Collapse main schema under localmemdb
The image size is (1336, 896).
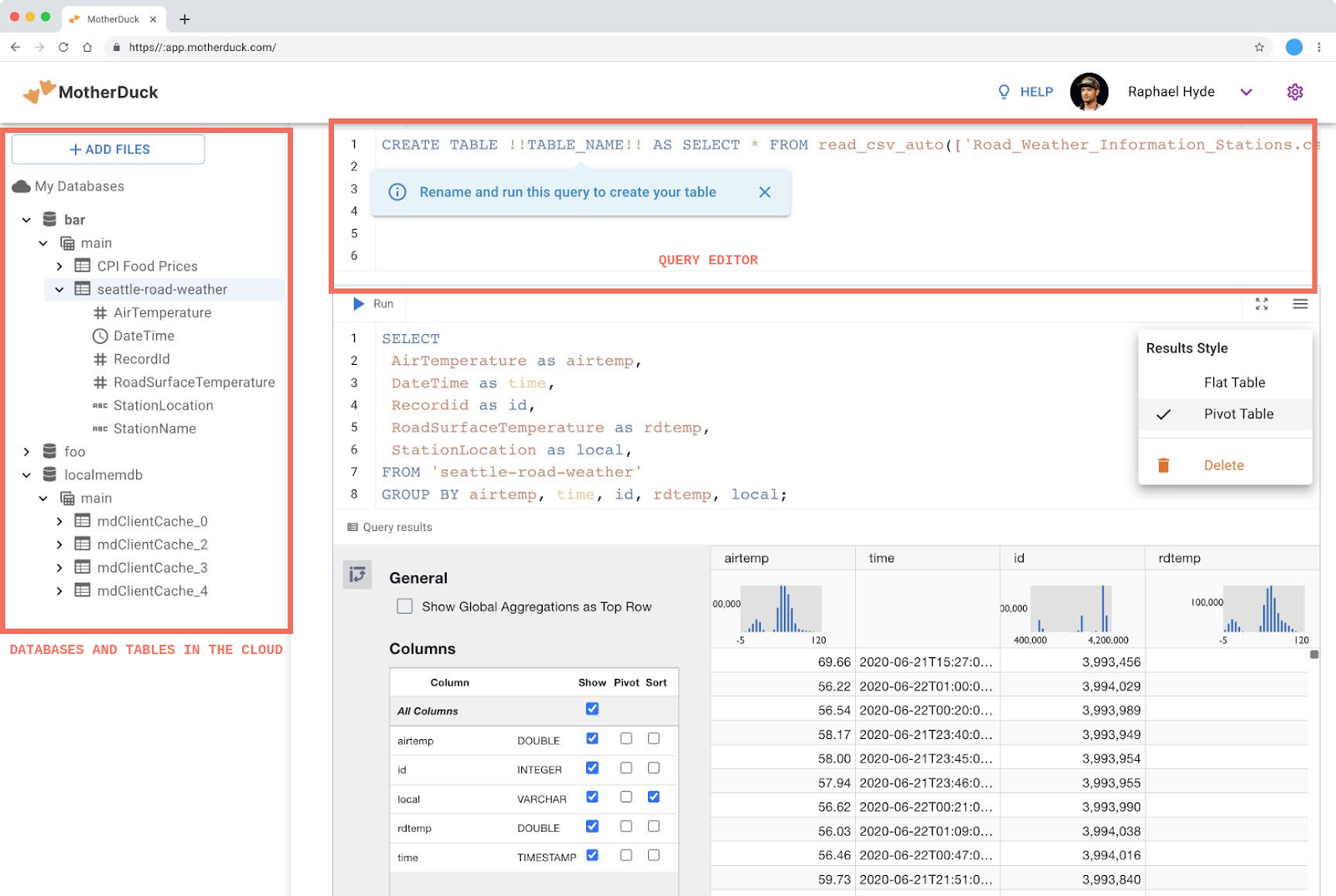point(43,499)
